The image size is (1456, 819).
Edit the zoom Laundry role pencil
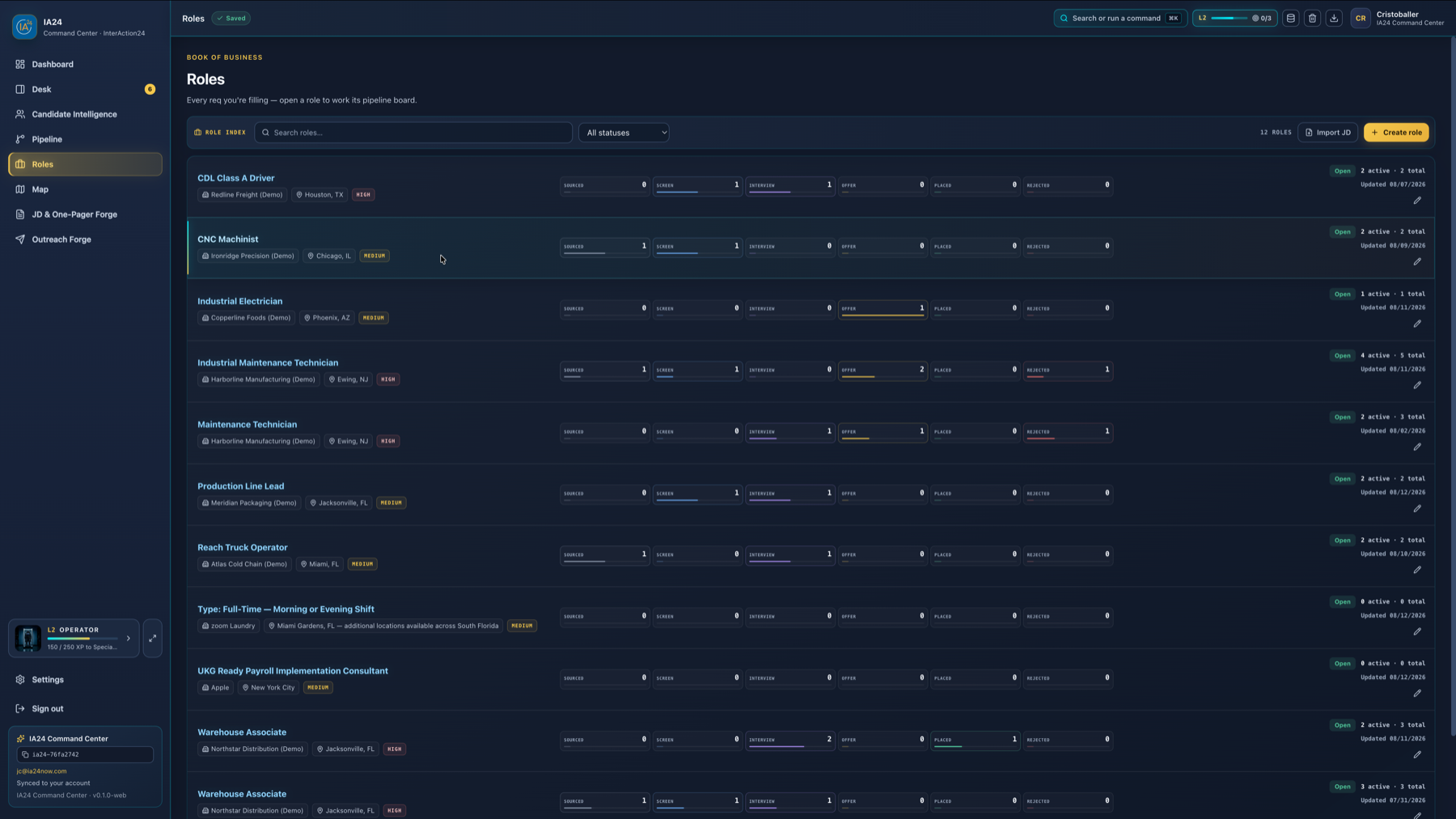[x=1417, y=632]
